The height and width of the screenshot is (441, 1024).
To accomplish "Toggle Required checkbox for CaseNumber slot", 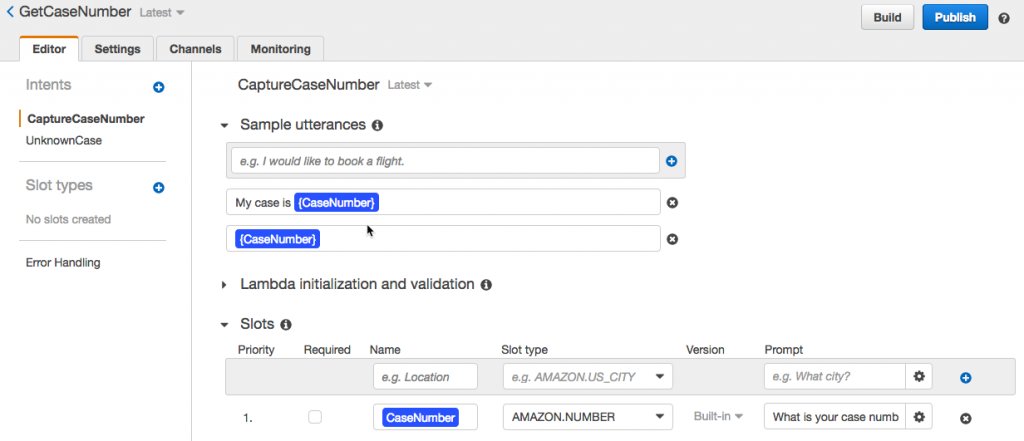I will (316, 417).
